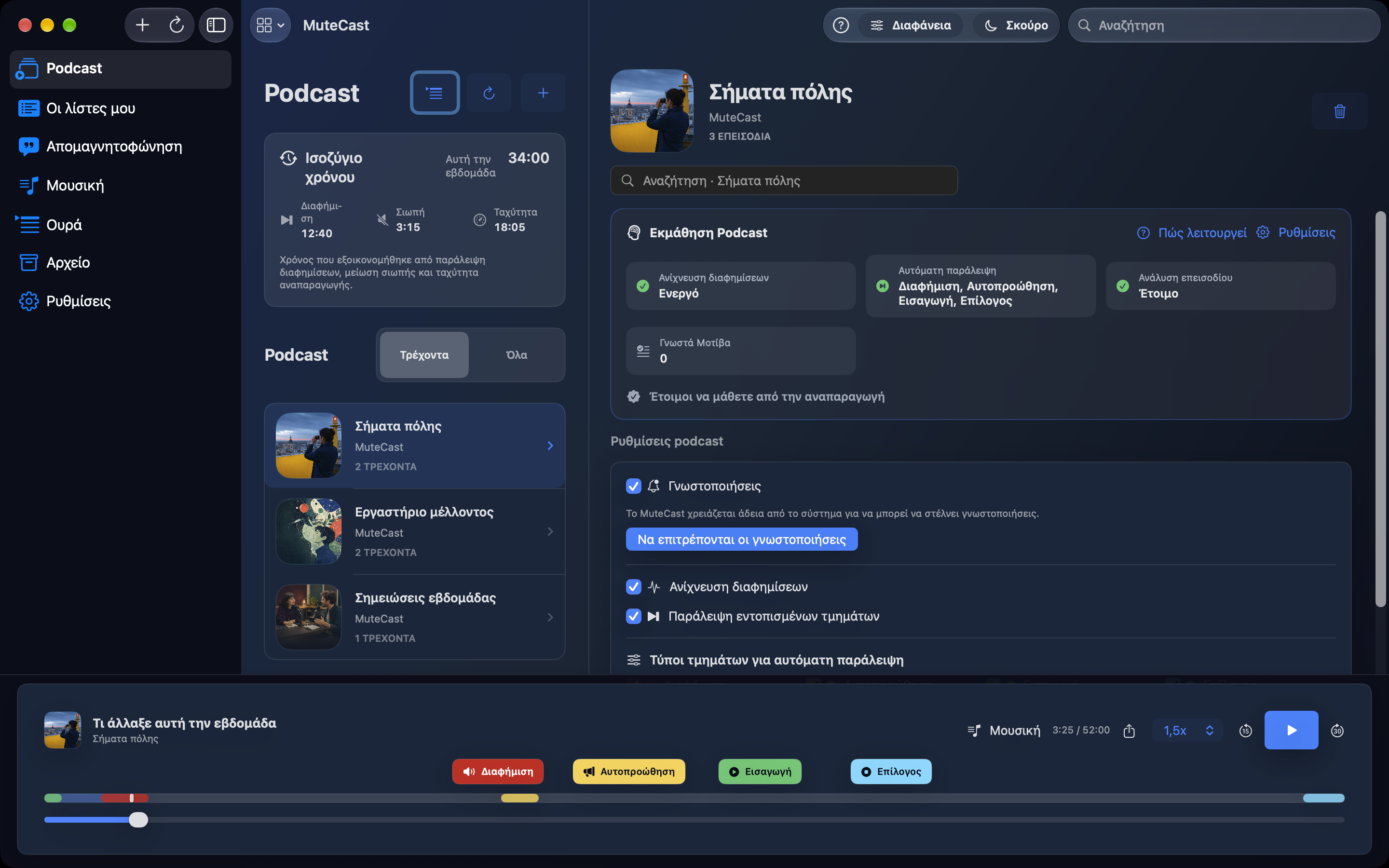Toggle the sidebar visibility icon
Image resolution: width=1389 pixels, height=868 pixels.
pyautogui.click(x=216, y=25)
